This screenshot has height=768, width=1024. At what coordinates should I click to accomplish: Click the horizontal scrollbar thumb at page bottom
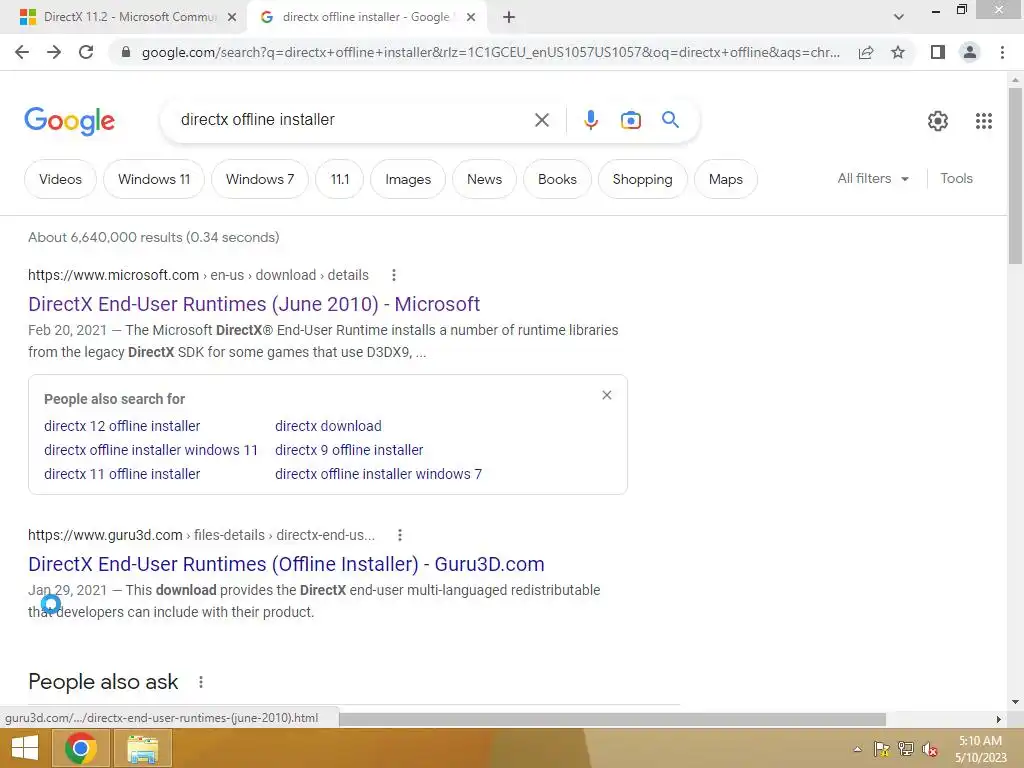pyautogui.click(x=612, y=719)
